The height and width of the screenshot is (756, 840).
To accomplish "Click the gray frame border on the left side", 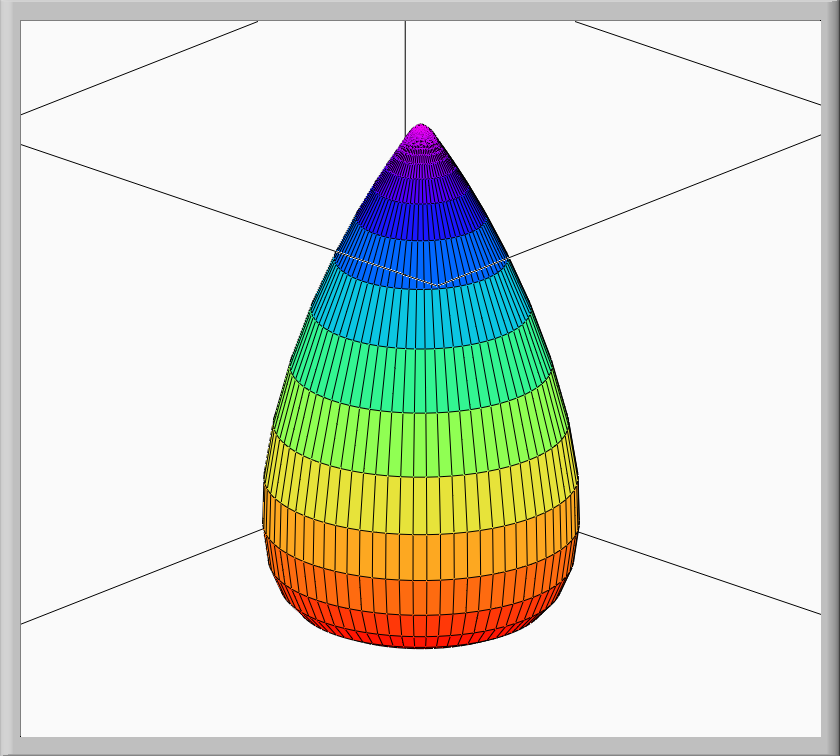I will coord(10,378).
